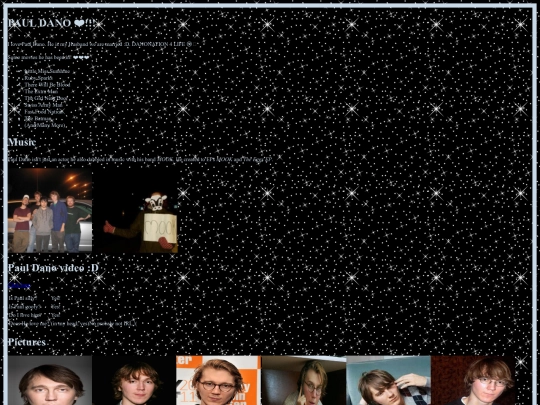Click the Do I love him? table cell
This screenshot has width=540, height=405.
click(25, 315)
